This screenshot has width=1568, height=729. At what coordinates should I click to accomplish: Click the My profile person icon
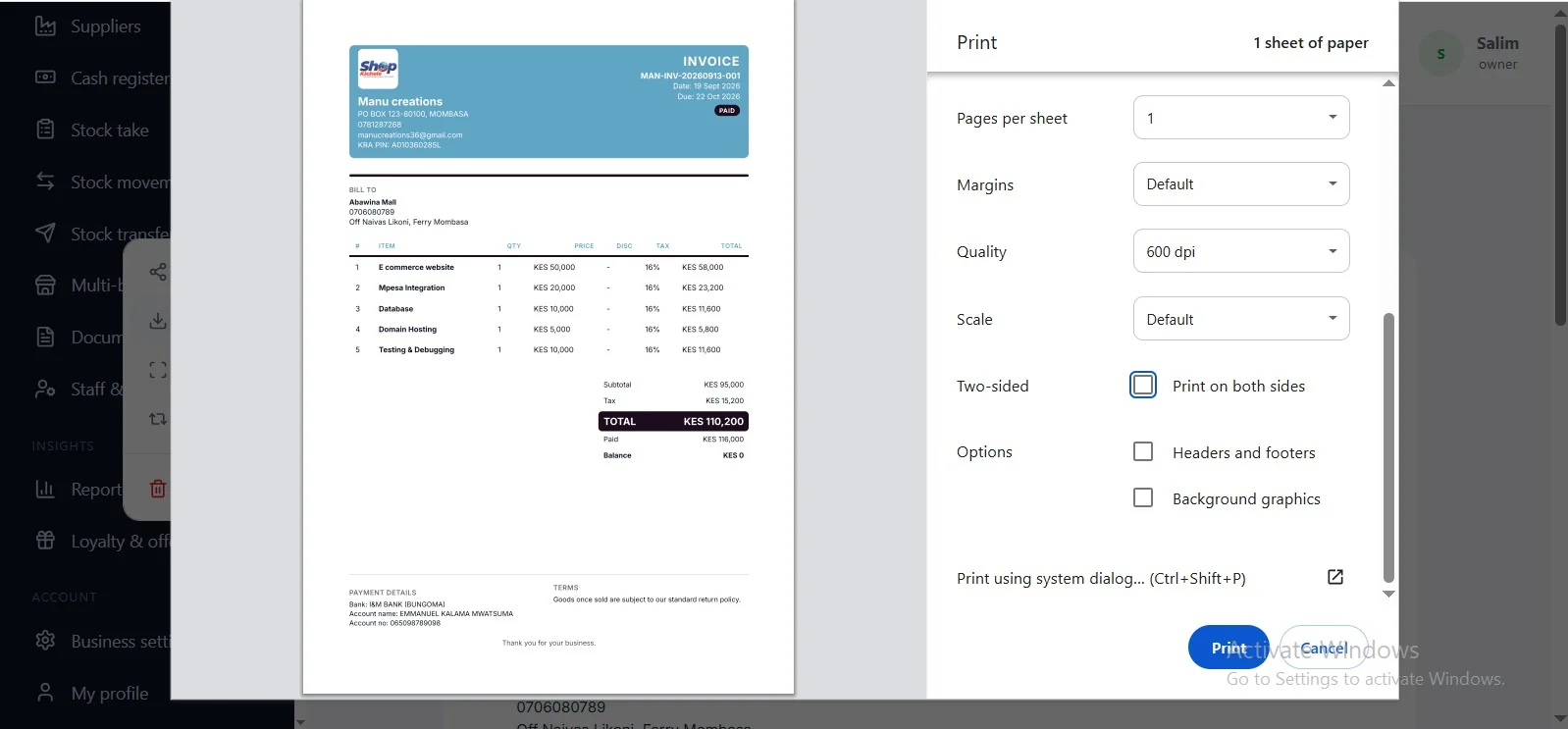[x=45, y=693]
